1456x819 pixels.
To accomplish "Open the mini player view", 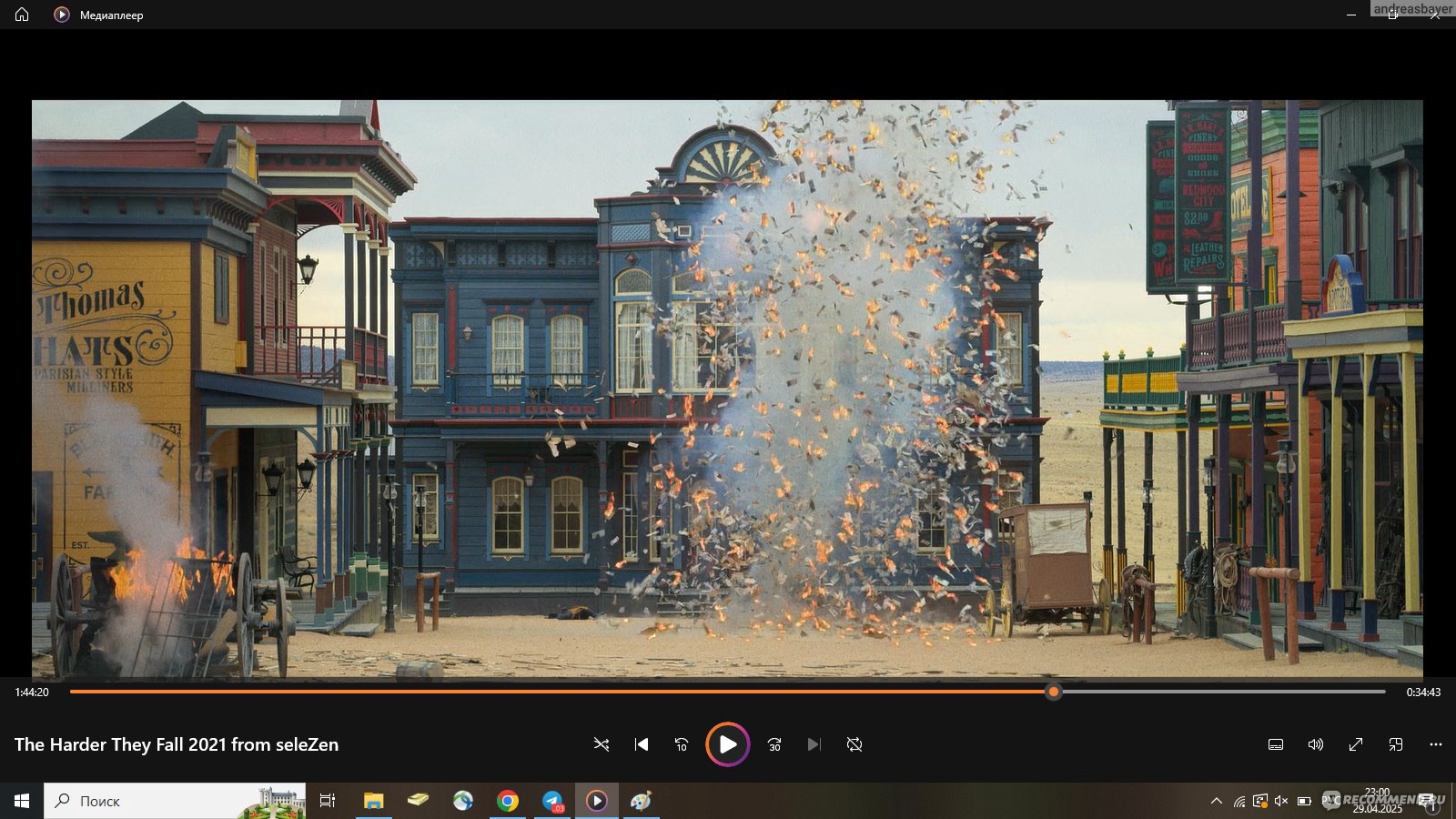I will [x=1396, y=744].
